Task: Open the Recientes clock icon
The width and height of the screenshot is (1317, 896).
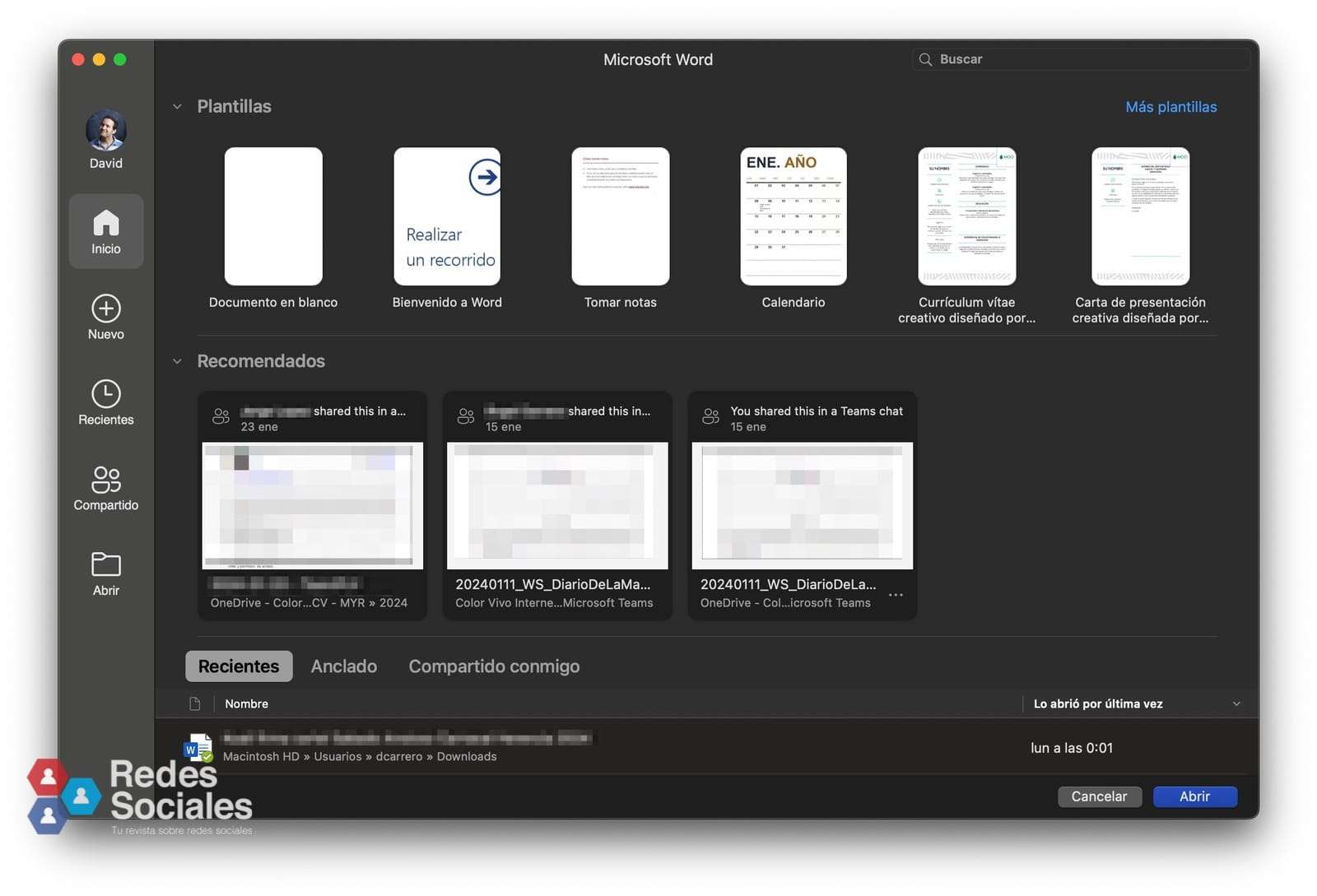Action: (x=106, y=394)
